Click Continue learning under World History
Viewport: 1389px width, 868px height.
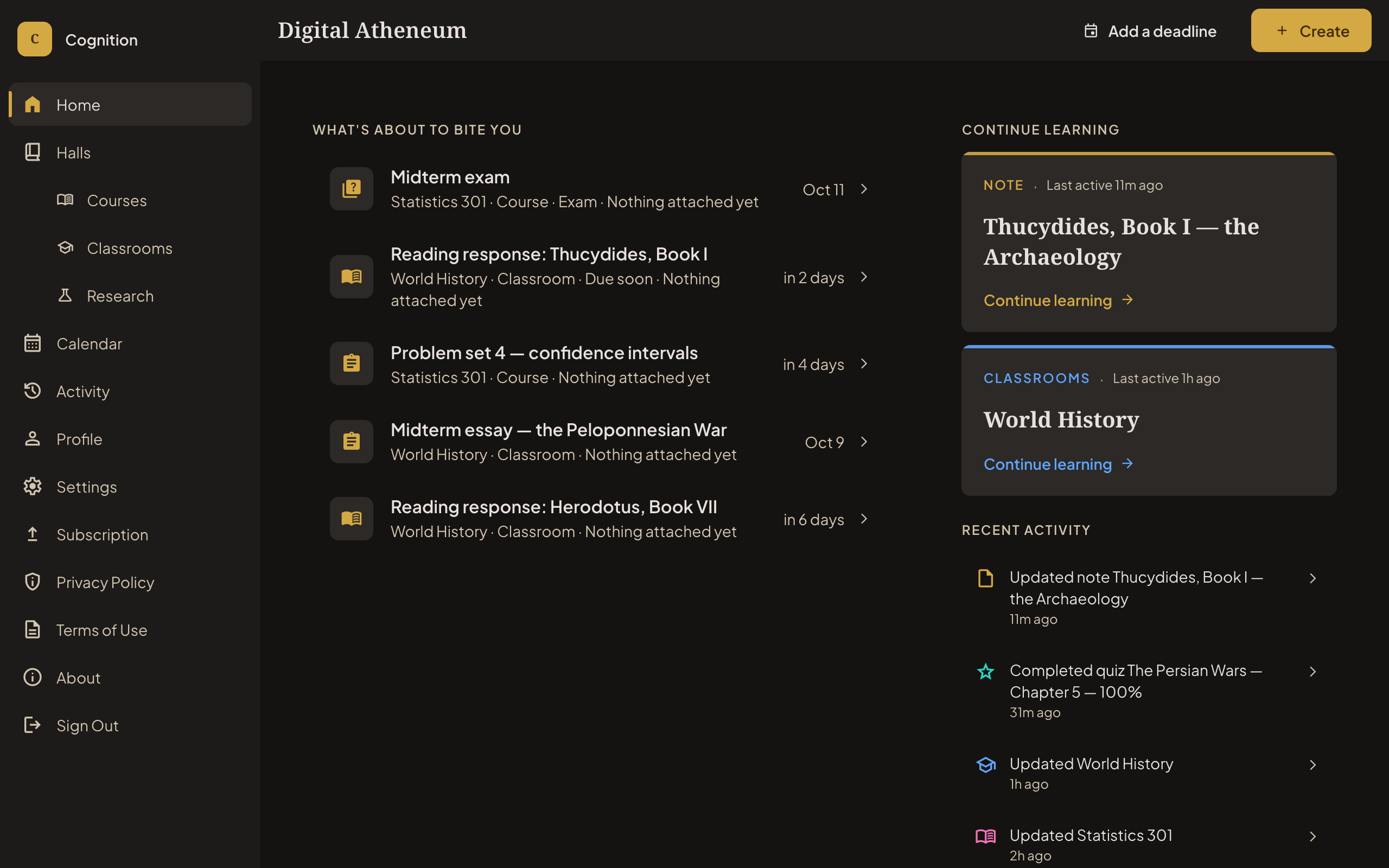(1059, 464)
